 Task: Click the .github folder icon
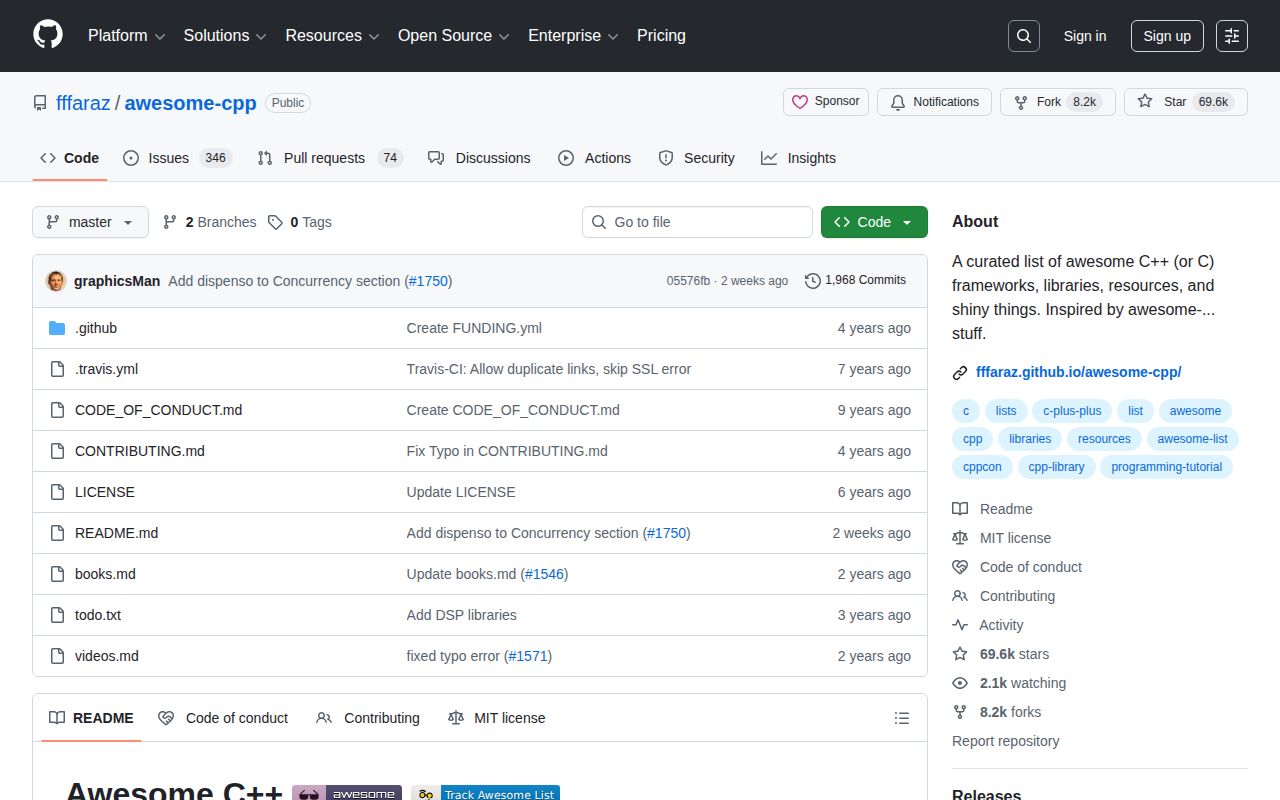pyautogui.click(x=57, y=328)
